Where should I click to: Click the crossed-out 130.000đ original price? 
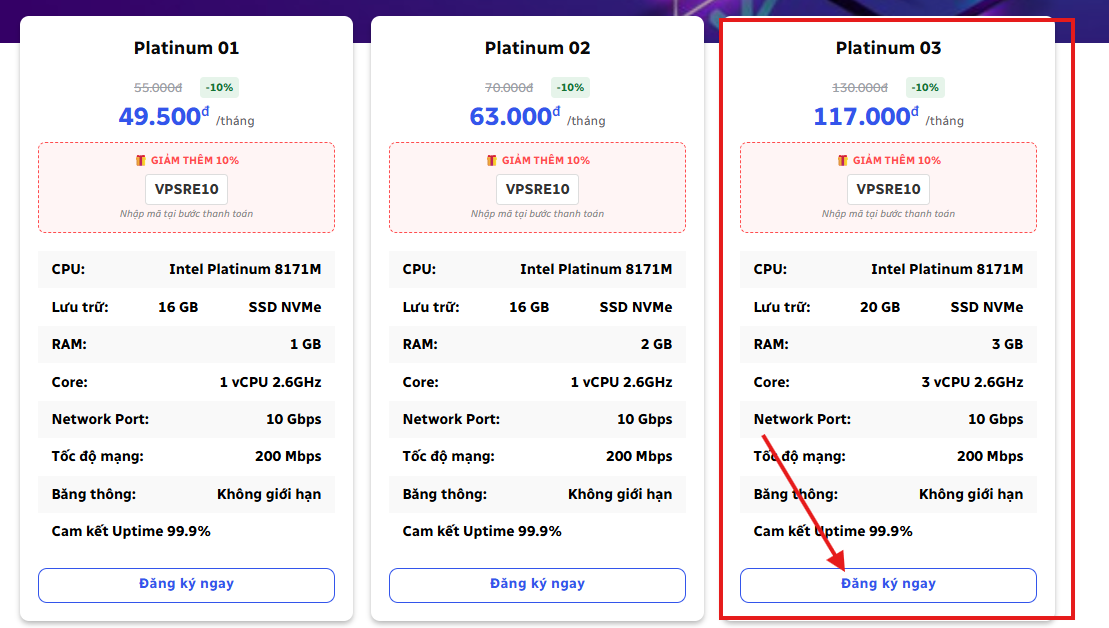point(860,88)
